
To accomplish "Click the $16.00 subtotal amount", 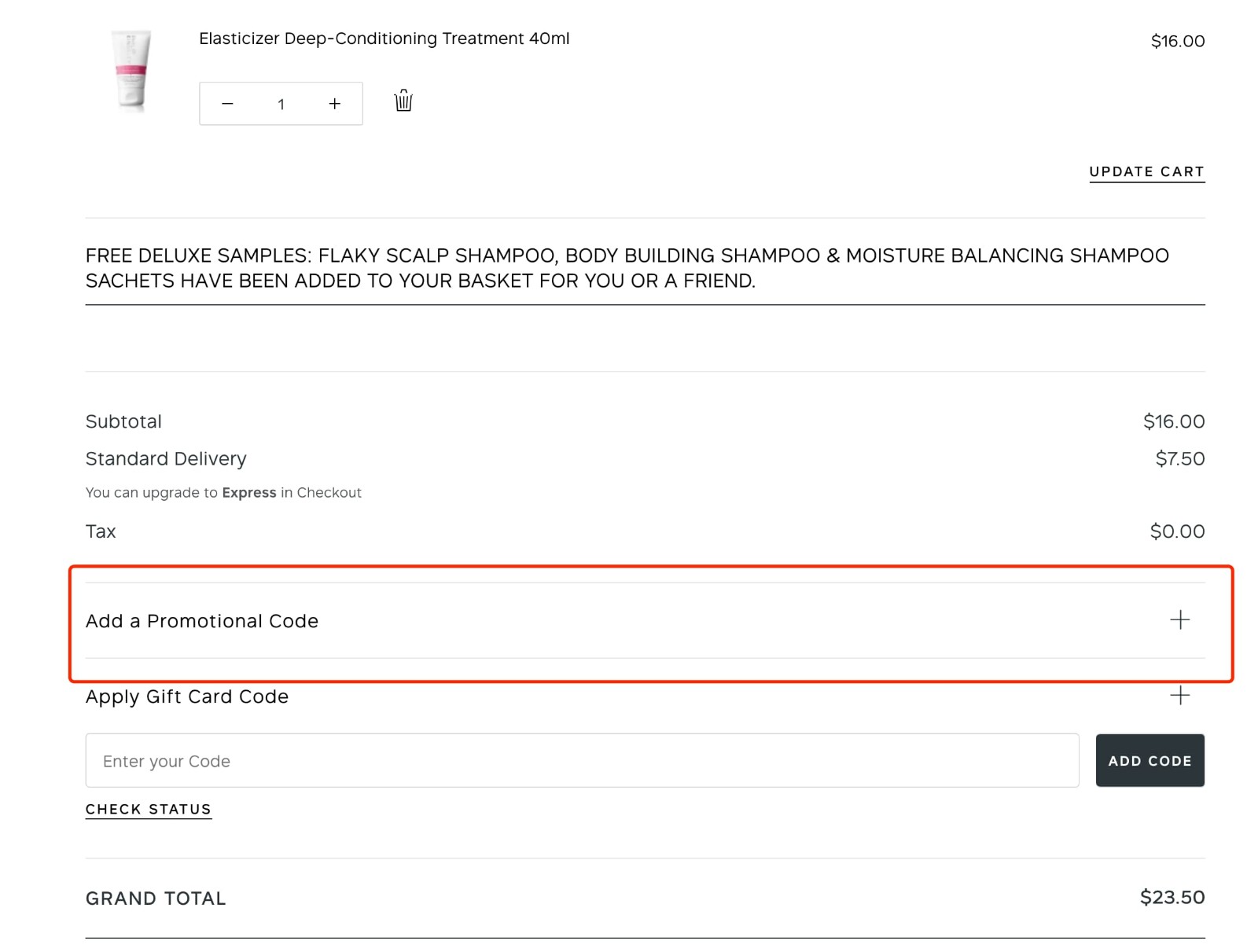I will [x=1173, y=421].
